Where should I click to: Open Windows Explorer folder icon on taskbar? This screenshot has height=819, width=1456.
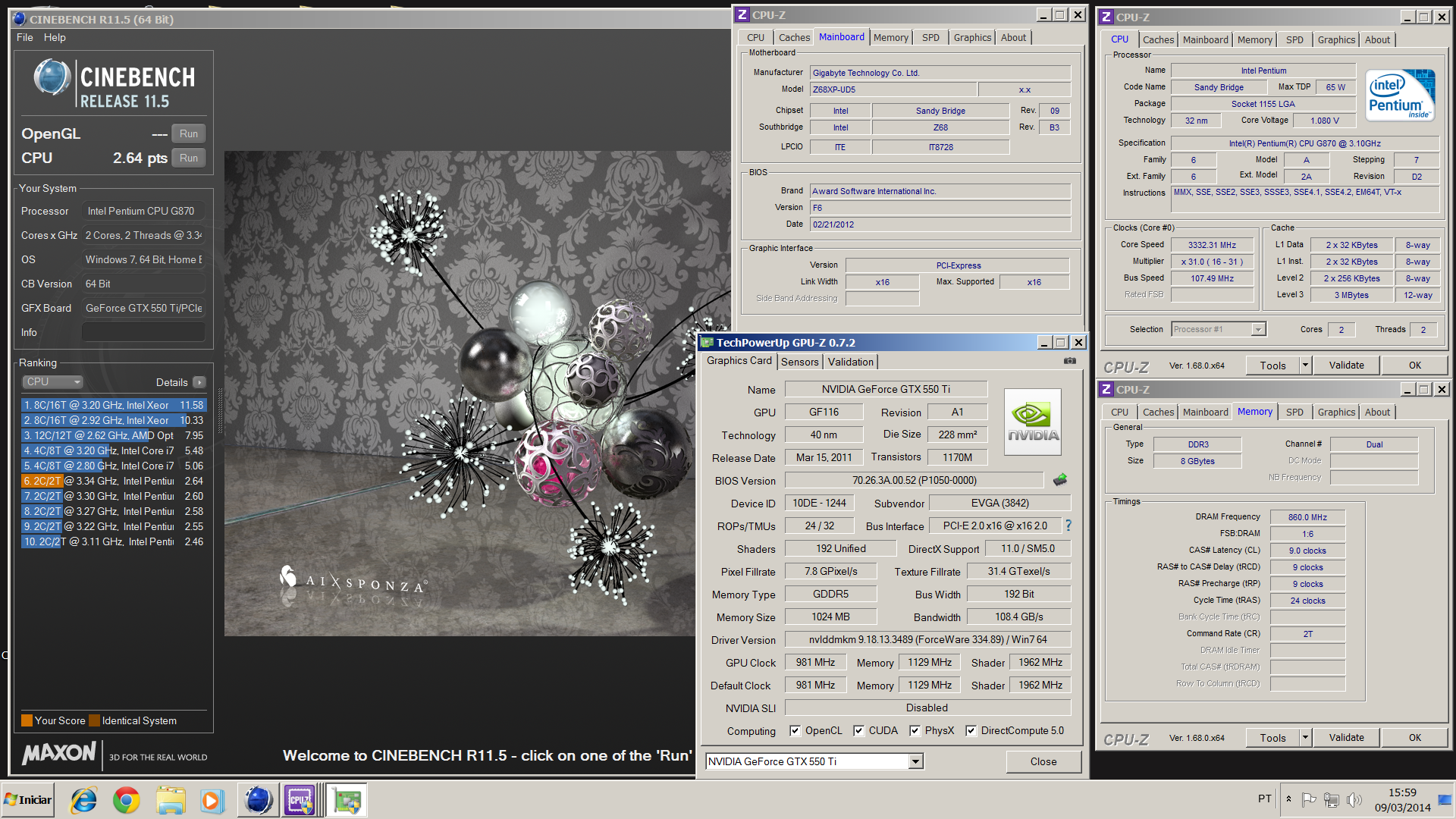(170, 800)
